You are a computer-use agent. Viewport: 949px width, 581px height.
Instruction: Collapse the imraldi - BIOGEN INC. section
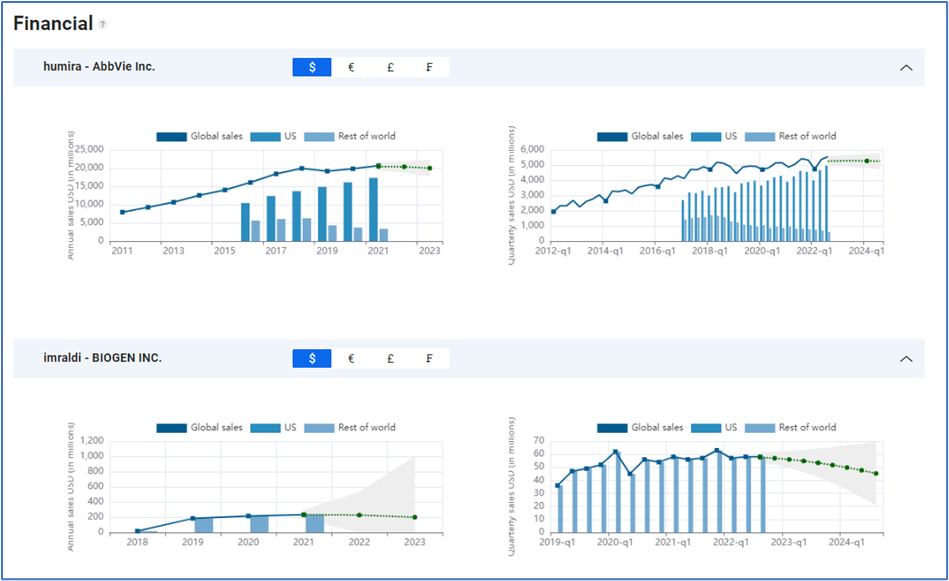pyautogui.click(x=906, y=359)
